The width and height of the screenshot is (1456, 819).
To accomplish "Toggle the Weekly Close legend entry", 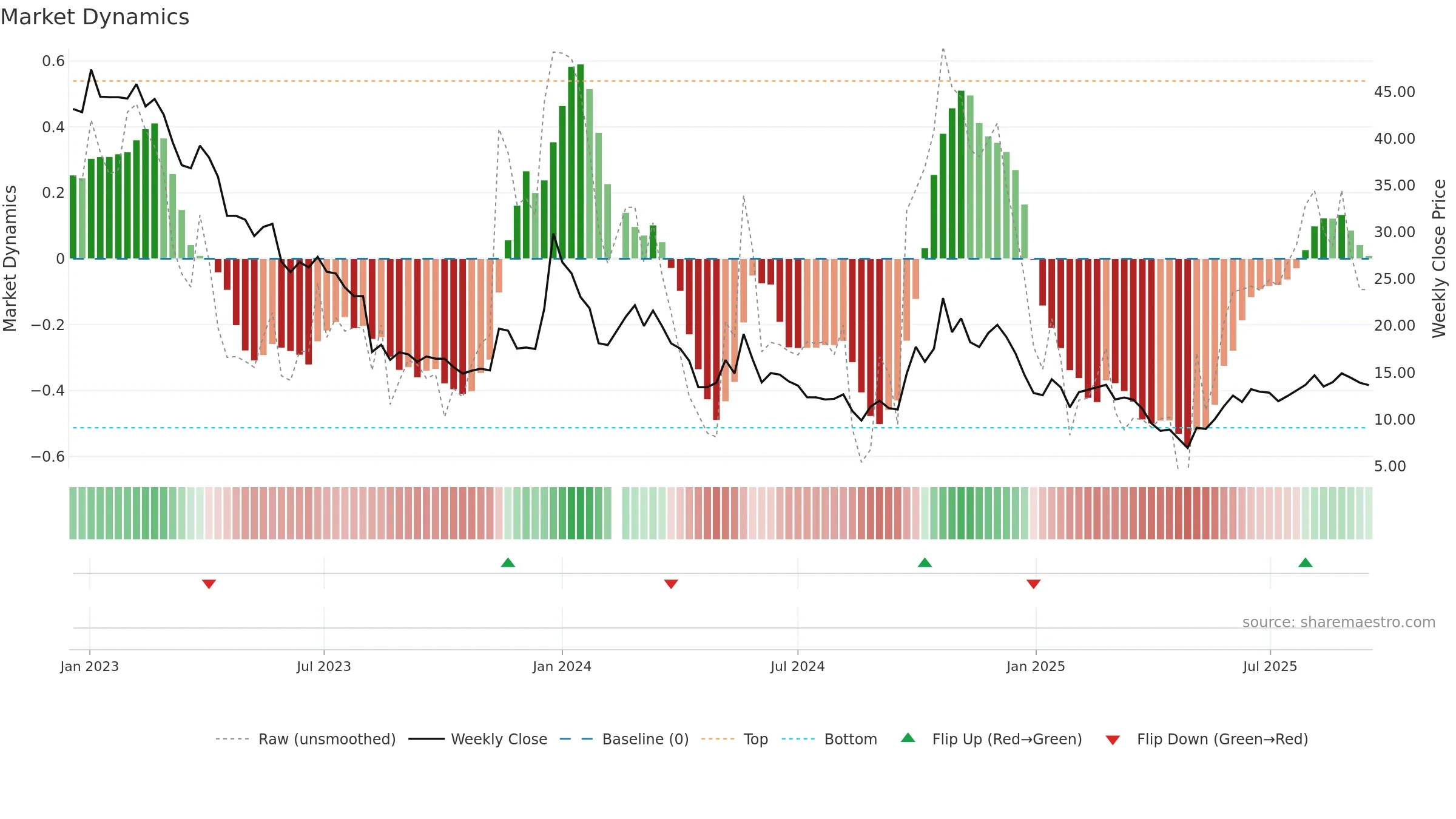I will 478,739.
